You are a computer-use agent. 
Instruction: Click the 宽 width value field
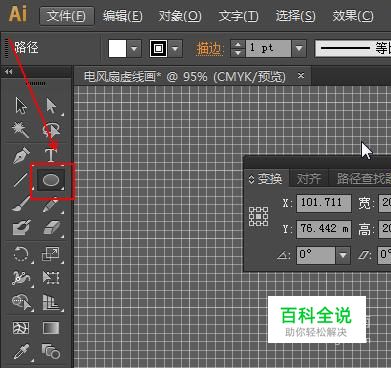coord(385,203)
